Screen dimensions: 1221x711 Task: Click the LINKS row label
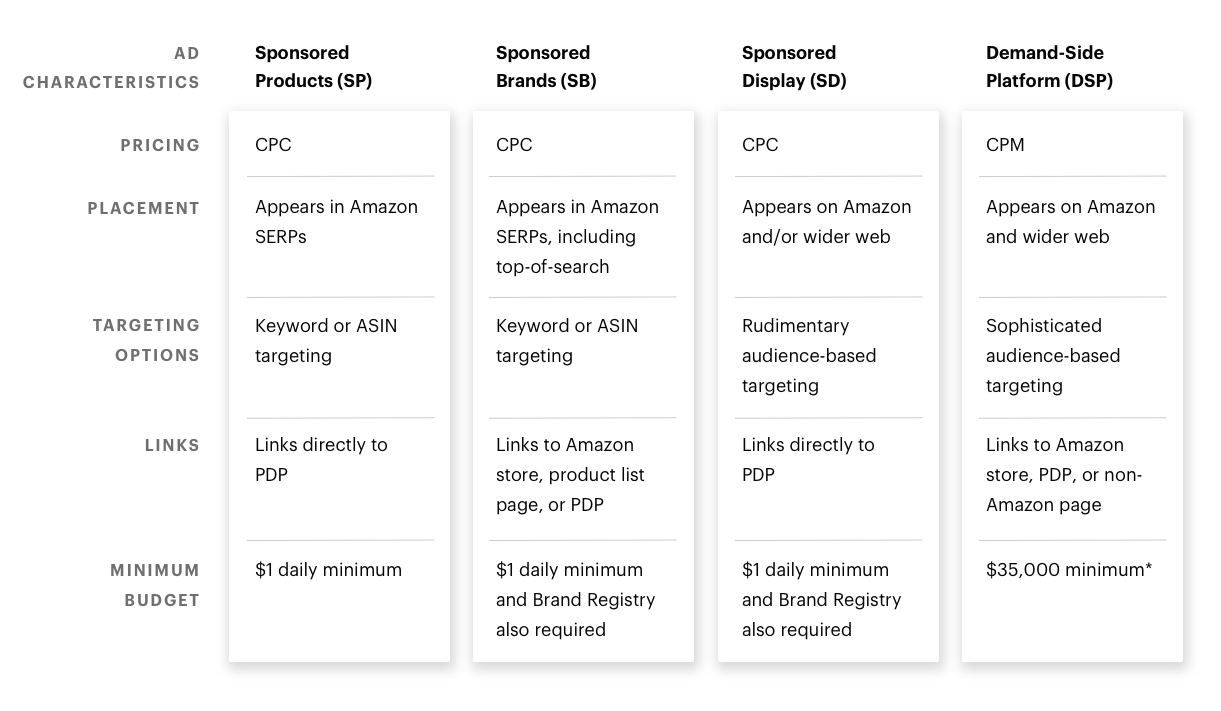point(172,445)
